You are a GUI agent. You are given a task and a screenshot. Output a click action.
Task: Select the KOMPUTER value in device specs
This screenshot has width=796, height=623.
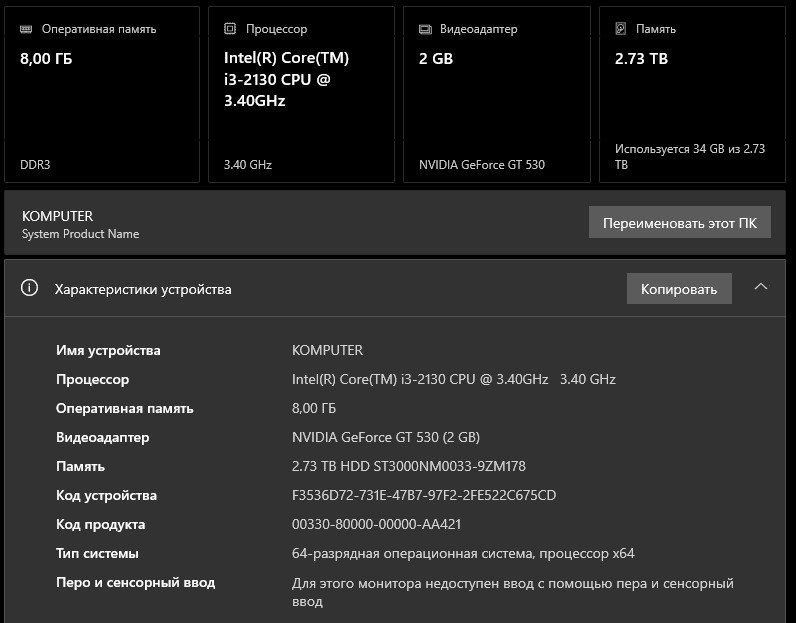327,350
